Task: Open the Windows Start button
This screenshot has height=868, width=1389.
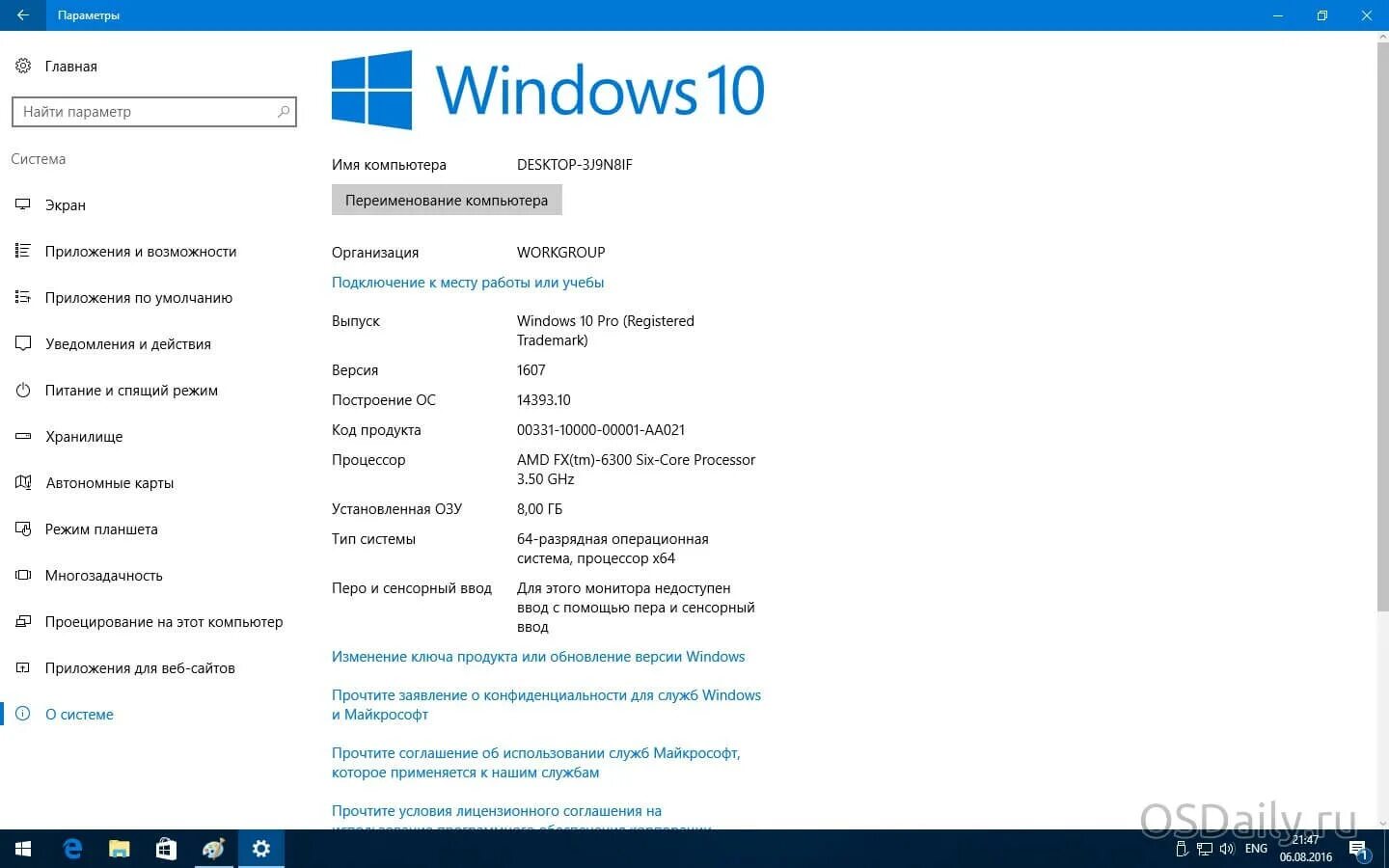Action: (23, 849)
